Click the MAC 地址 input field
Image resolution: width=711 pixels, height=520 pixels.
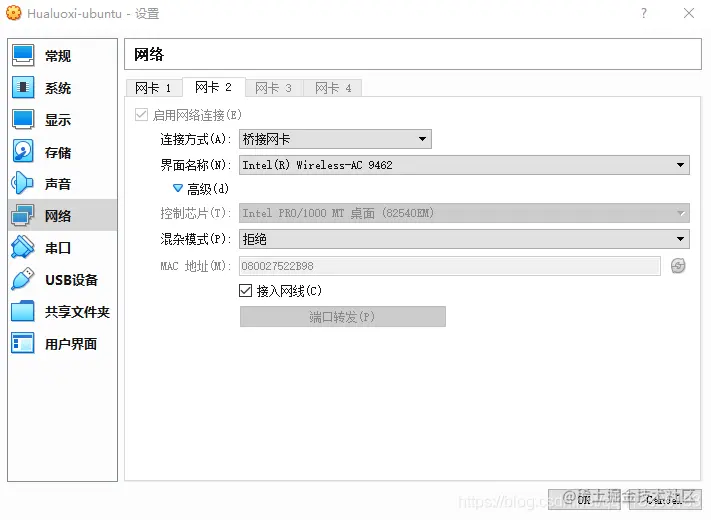tap(449, 266)
